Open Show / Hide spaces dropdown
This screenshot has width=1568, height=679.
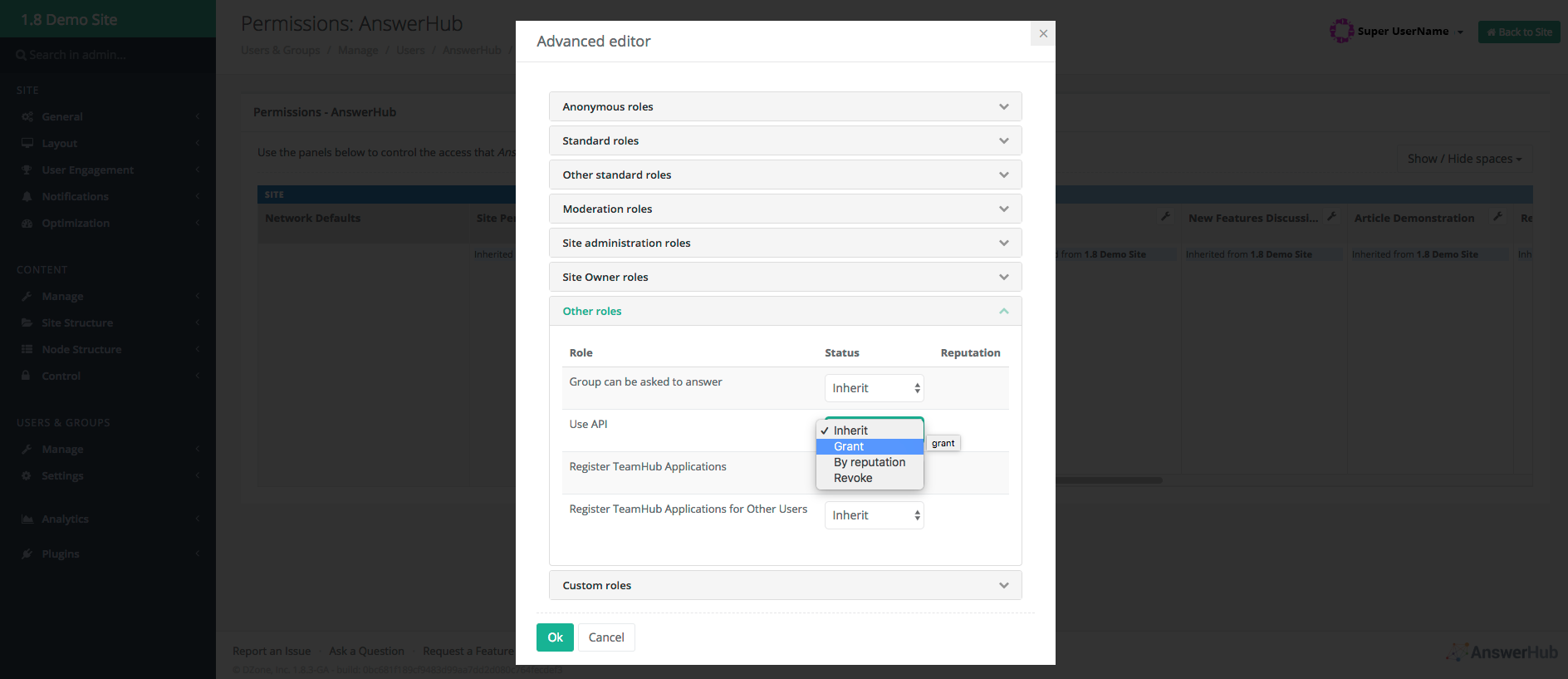[1464, 159]
